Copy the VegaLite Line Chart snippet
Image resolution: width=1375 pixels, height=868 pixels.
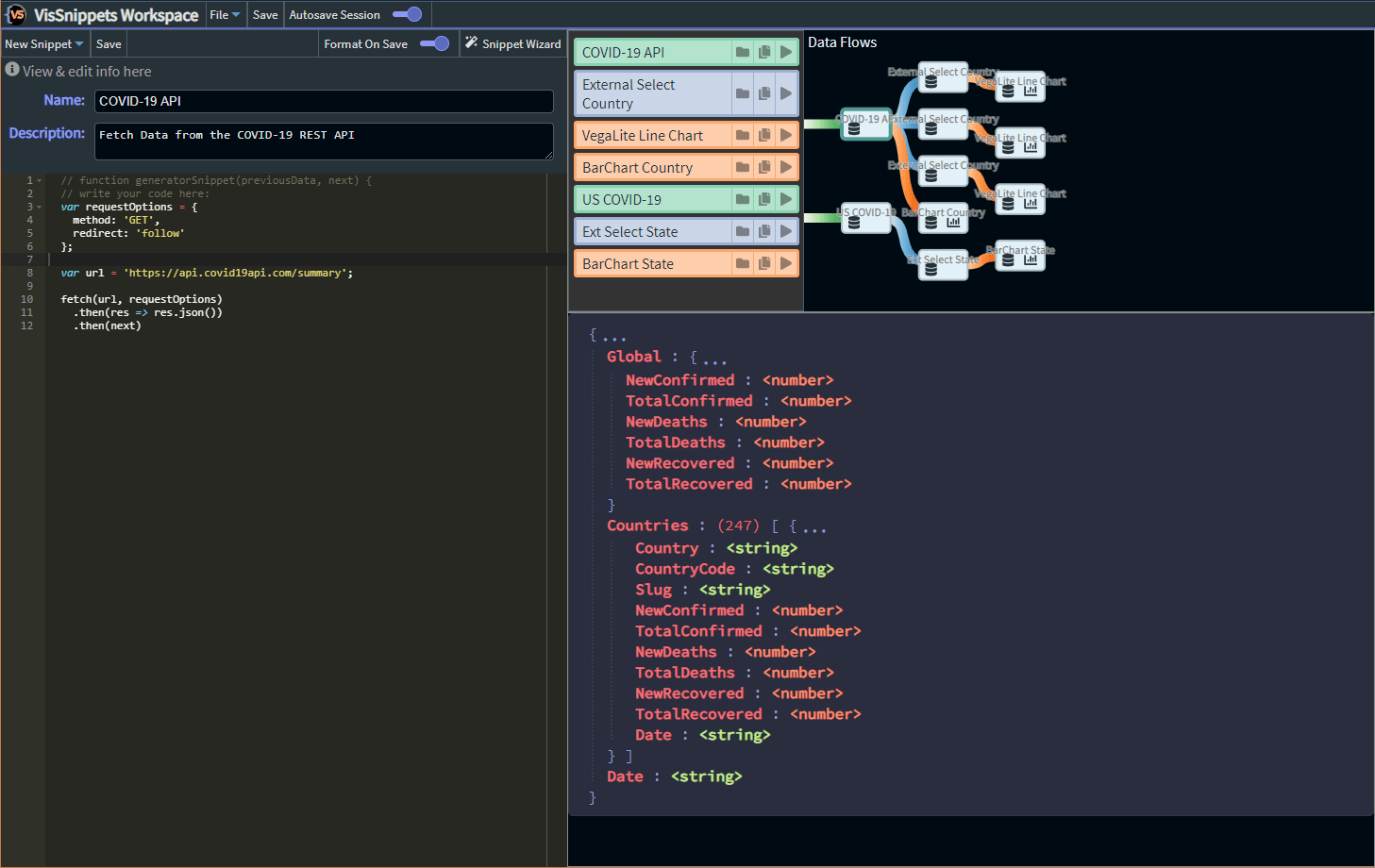pyautogui.click(x=764, y=135)
